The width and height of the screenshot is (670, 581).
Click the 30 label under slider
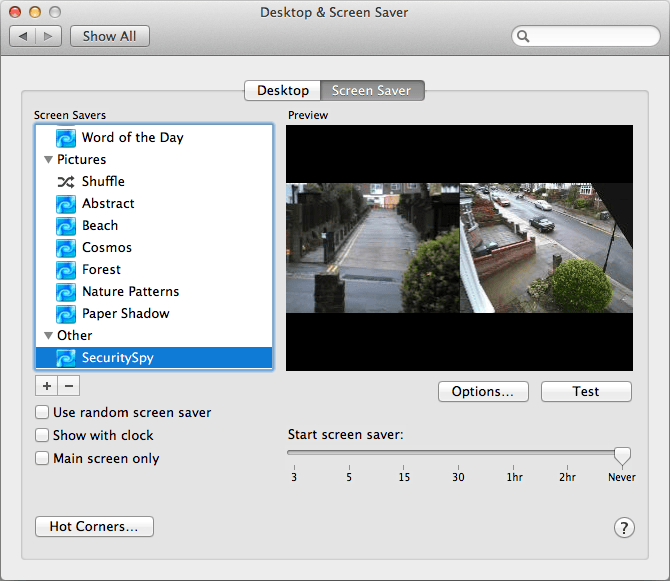click(458, 477)
